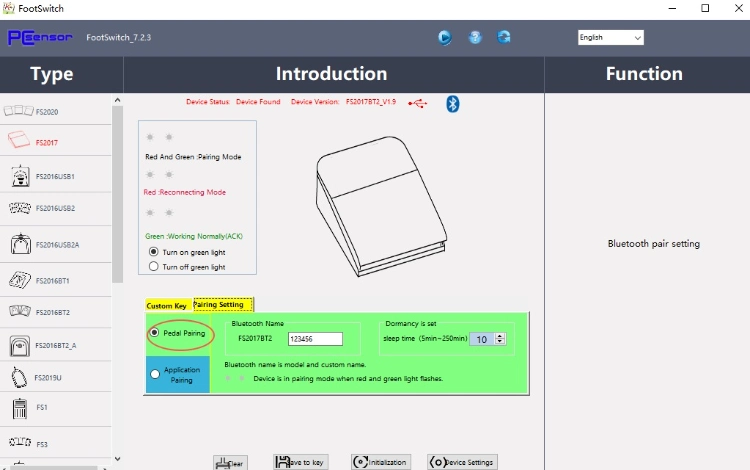Screen dimensions: 750x470
Task: Click the Clear button
Action: click(x=230, y=463)
